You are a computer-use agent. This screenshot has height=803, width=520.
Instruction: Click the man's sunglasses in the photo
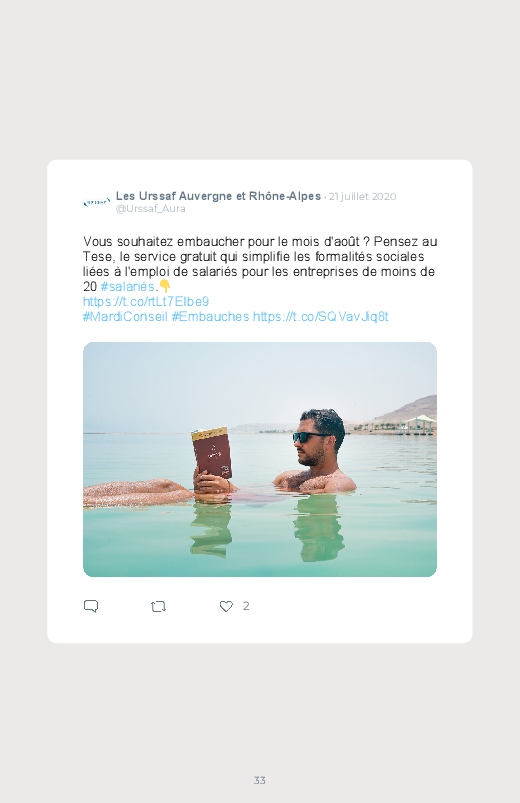point(309,437)
